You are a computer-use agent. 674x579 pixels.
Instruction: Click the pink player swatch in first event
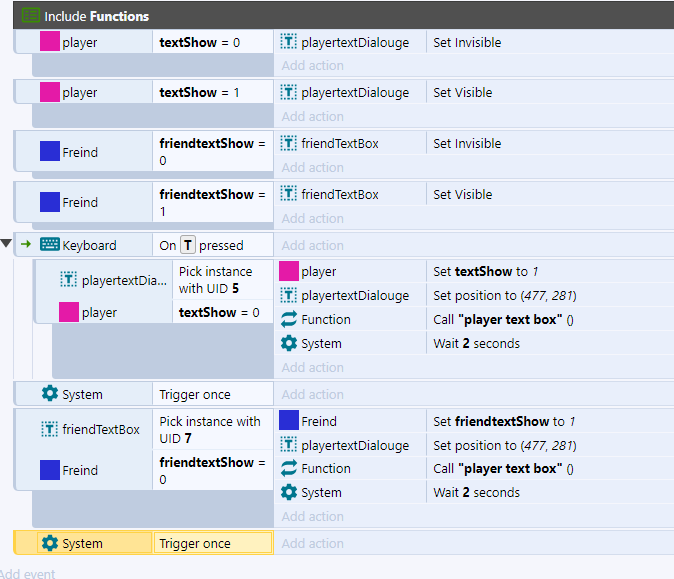tap(49, 43)
